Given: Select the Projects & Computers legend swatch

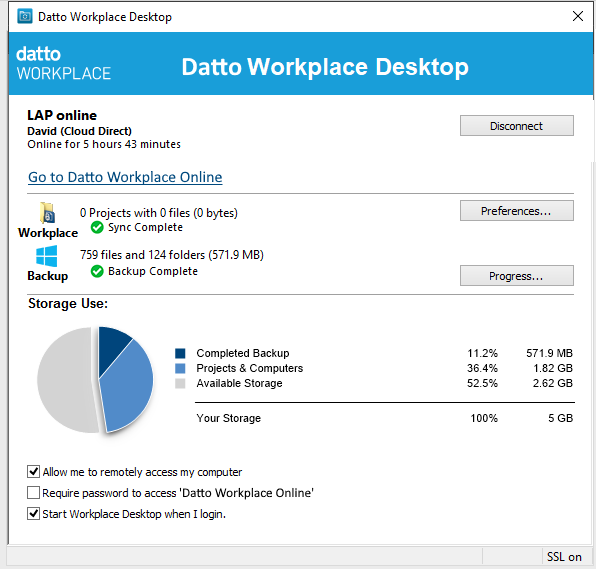Looking at the screenshot, I should [x=180, y=368].
